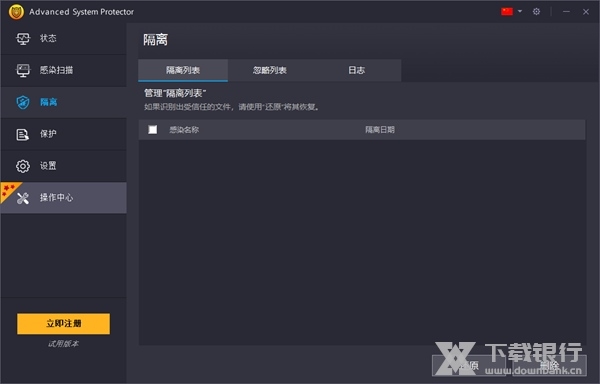600x384 pixels.
Task: Go to the 感染扫描 sidebar item
Action: pyautogui.click(x=64, y=70)
